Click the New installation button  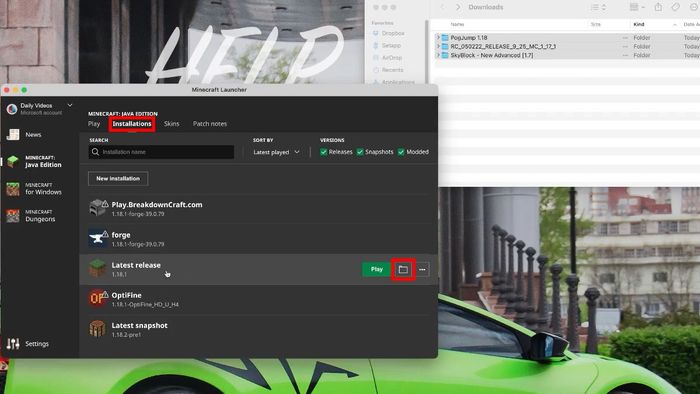[x=118, y=178]
